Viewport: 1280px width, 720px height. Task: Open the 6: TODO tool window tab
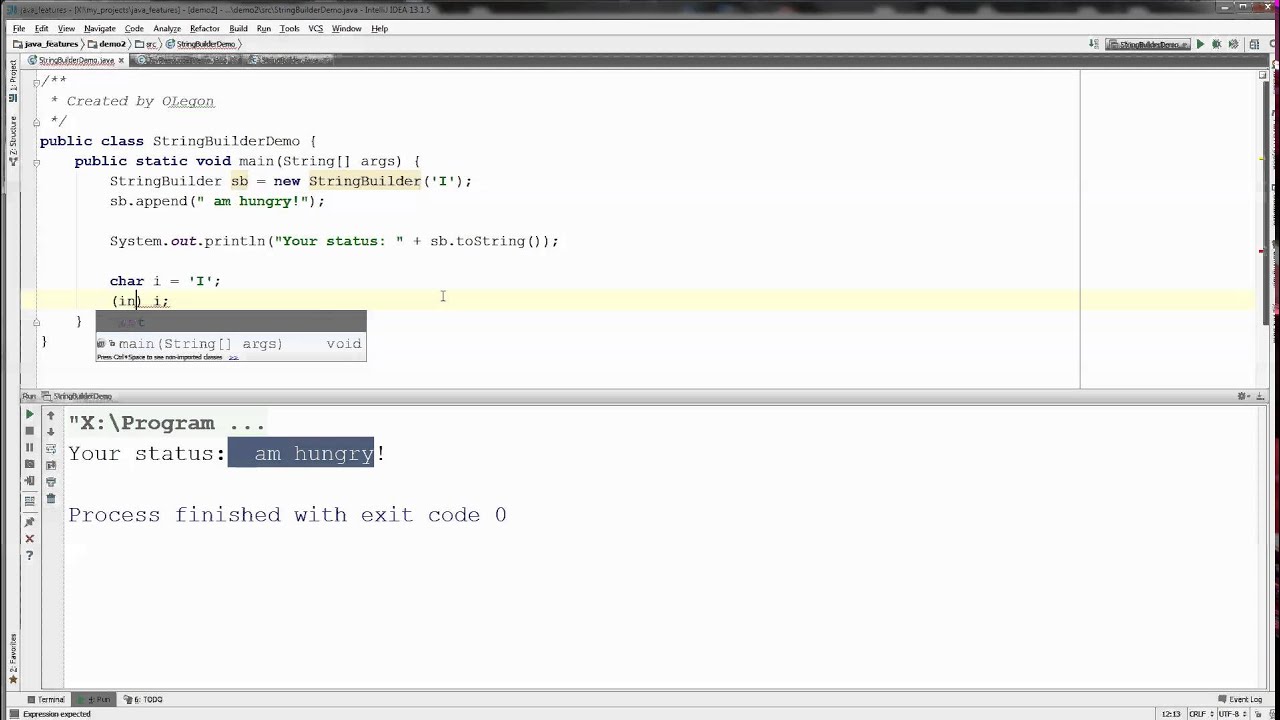[x=142, y=699]
